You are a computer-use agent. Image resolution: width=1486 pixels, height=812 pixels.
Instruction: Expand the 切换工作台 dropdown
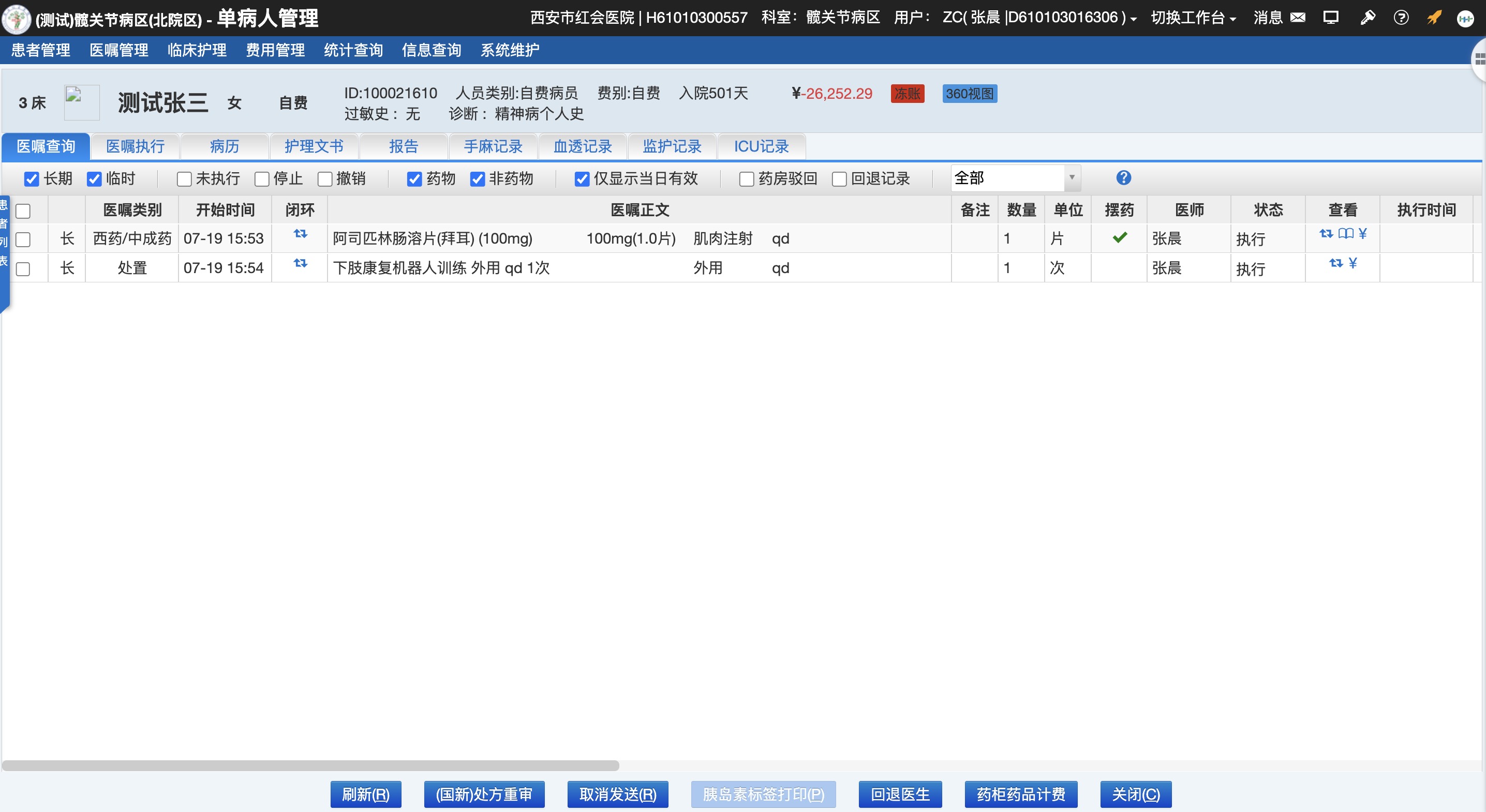pyautogui.click(x=1193, y=18)
